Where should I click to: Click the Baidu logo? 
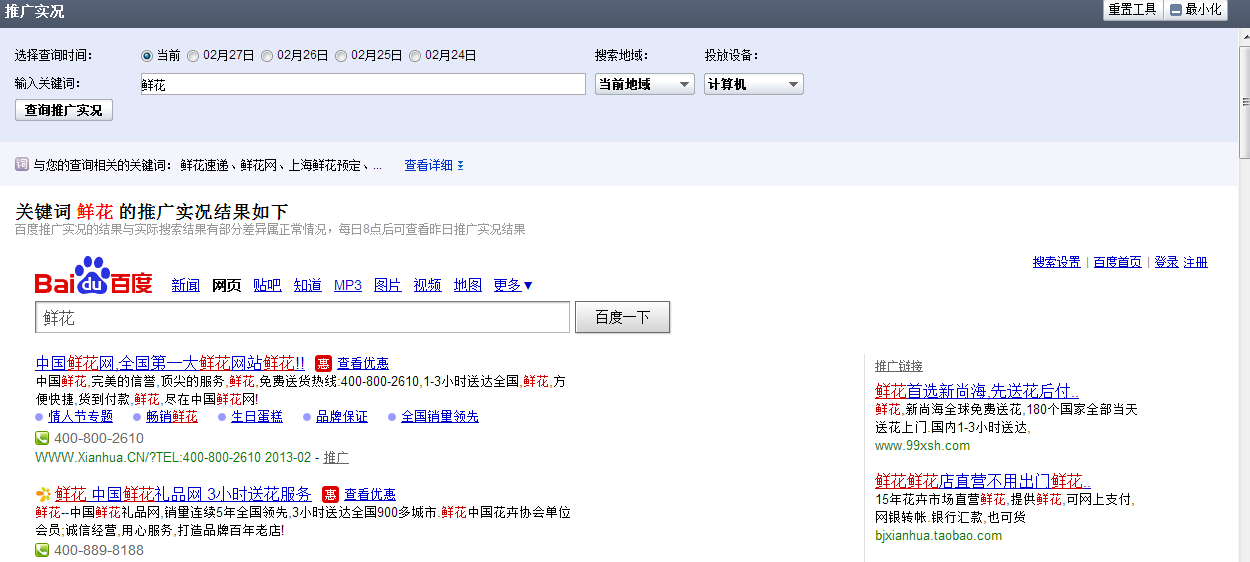(x=94, y=277)
